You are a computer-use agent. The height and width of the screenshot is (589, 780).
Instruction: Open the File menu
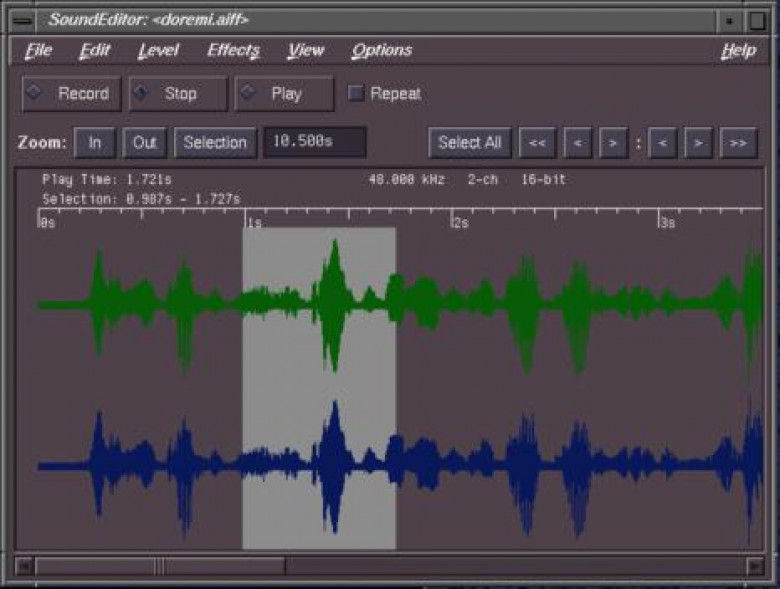[39, 50]
